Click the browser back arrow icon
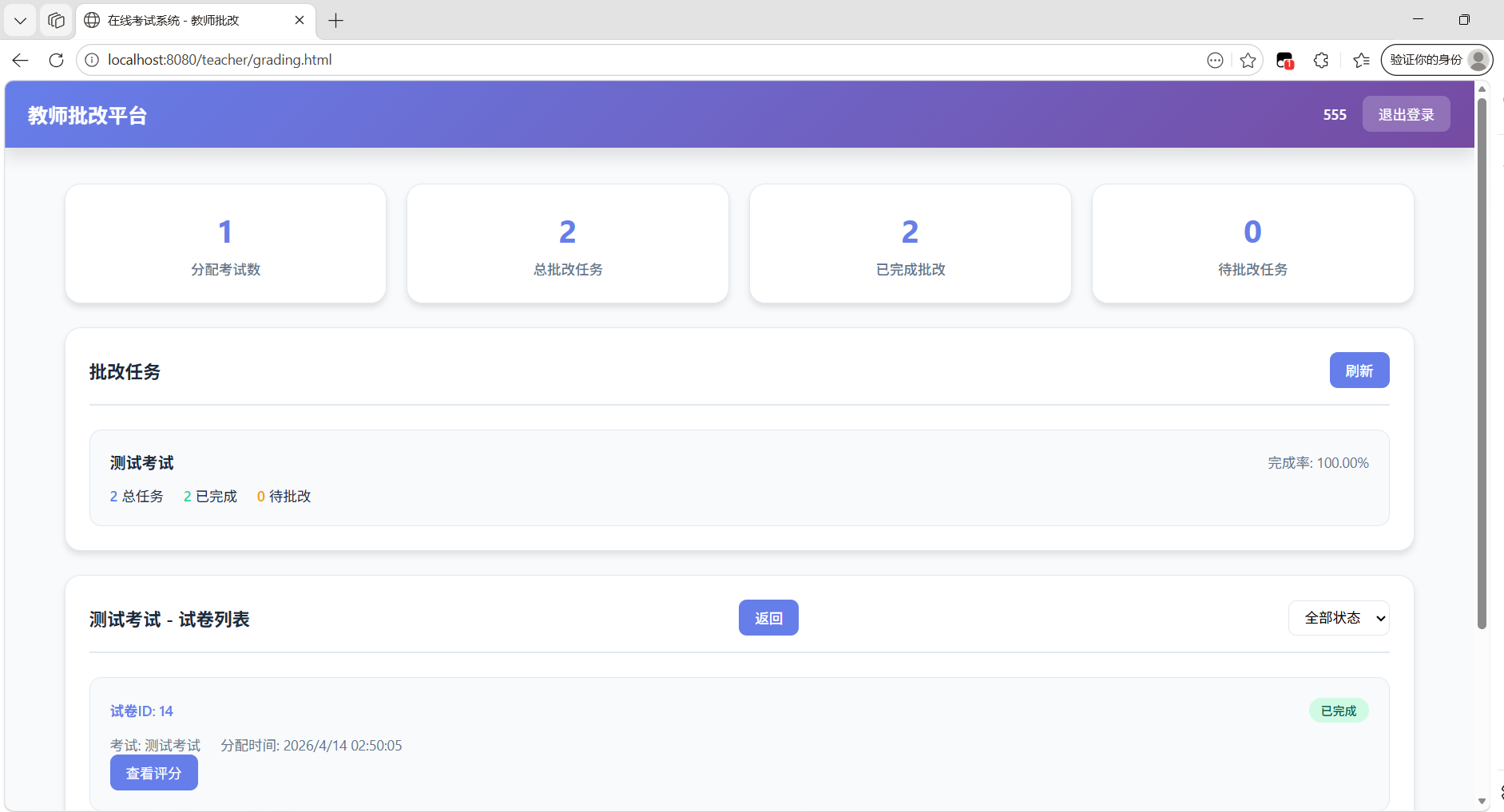This screenshot has height=812, width=1504. pyautogui.click(x=21, y=60)
